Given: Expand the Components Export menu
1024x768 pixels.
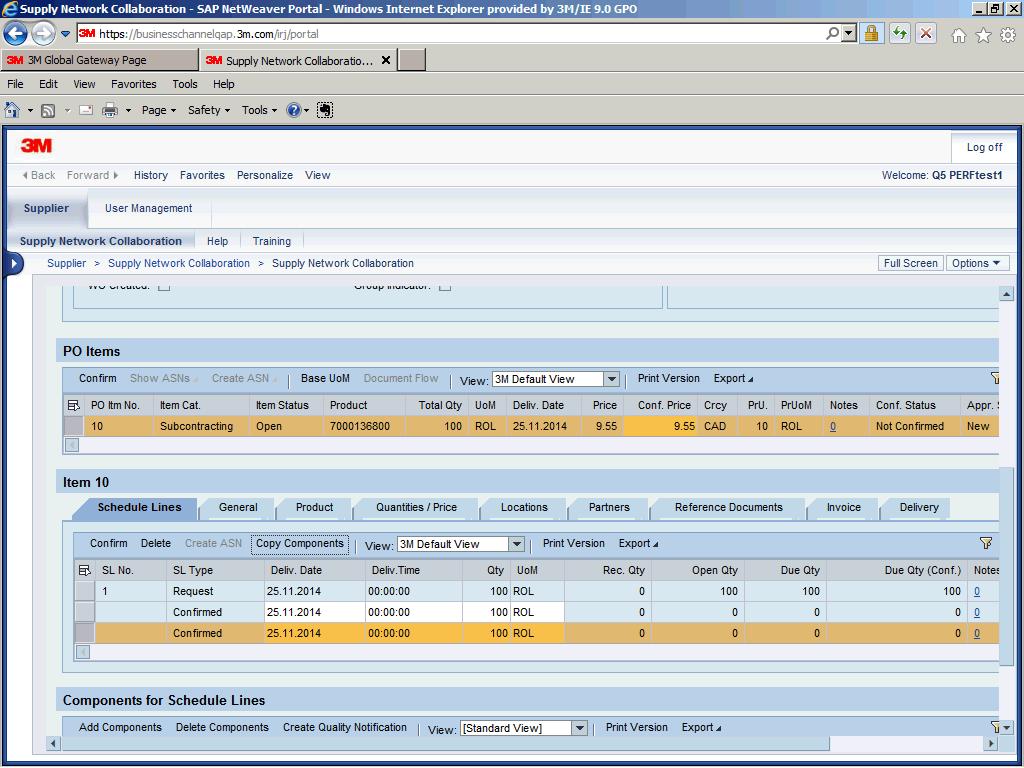Looking at the screenshot, I should tap(701, 727).
